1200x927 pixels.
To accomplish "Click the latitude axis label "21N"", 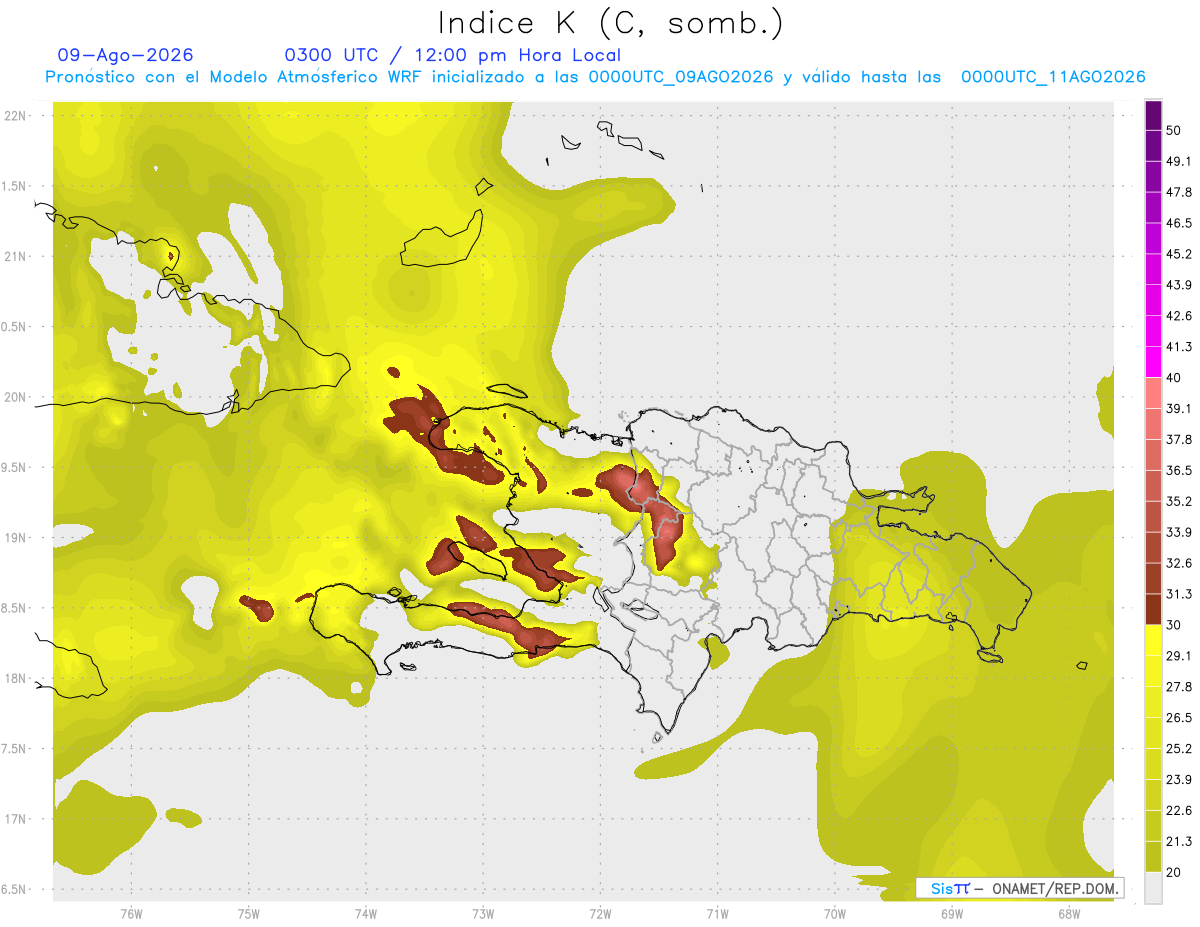I will [16, 256].
